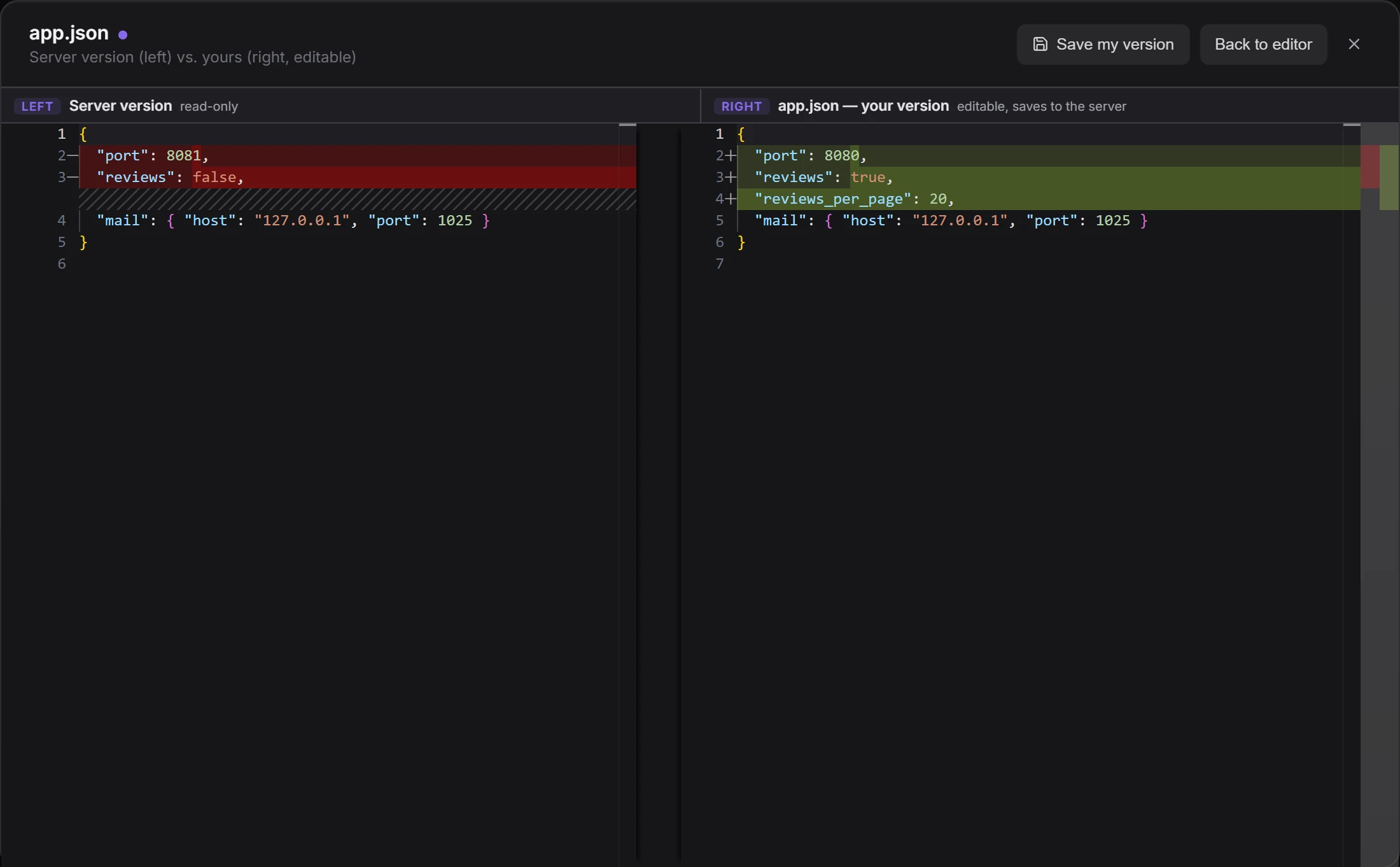Click the "8080" port value in right editor
Screen dimensions: 1400x867
coord(841,156)
